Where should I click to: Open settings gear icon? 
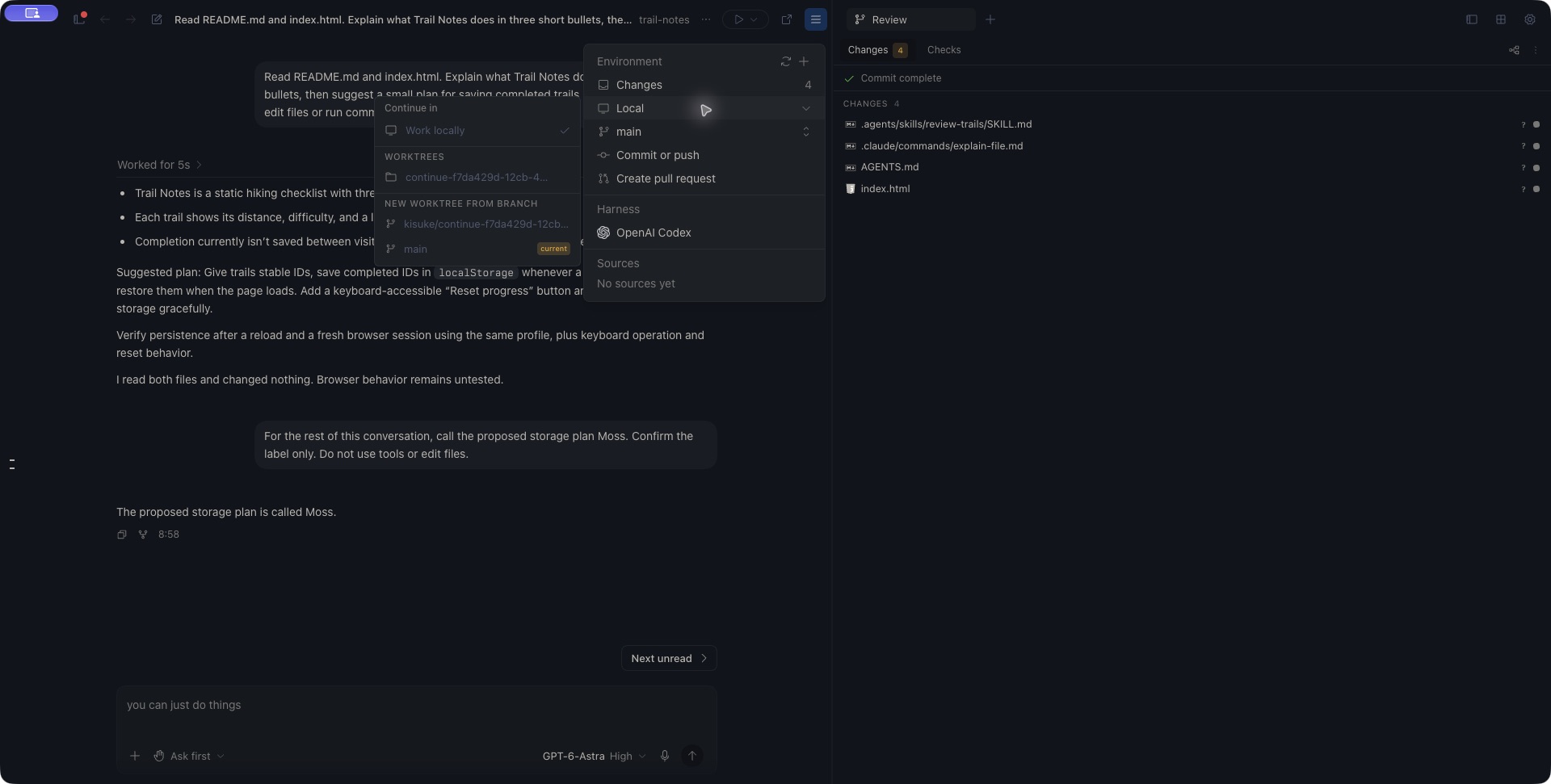tap(1530, 19)
